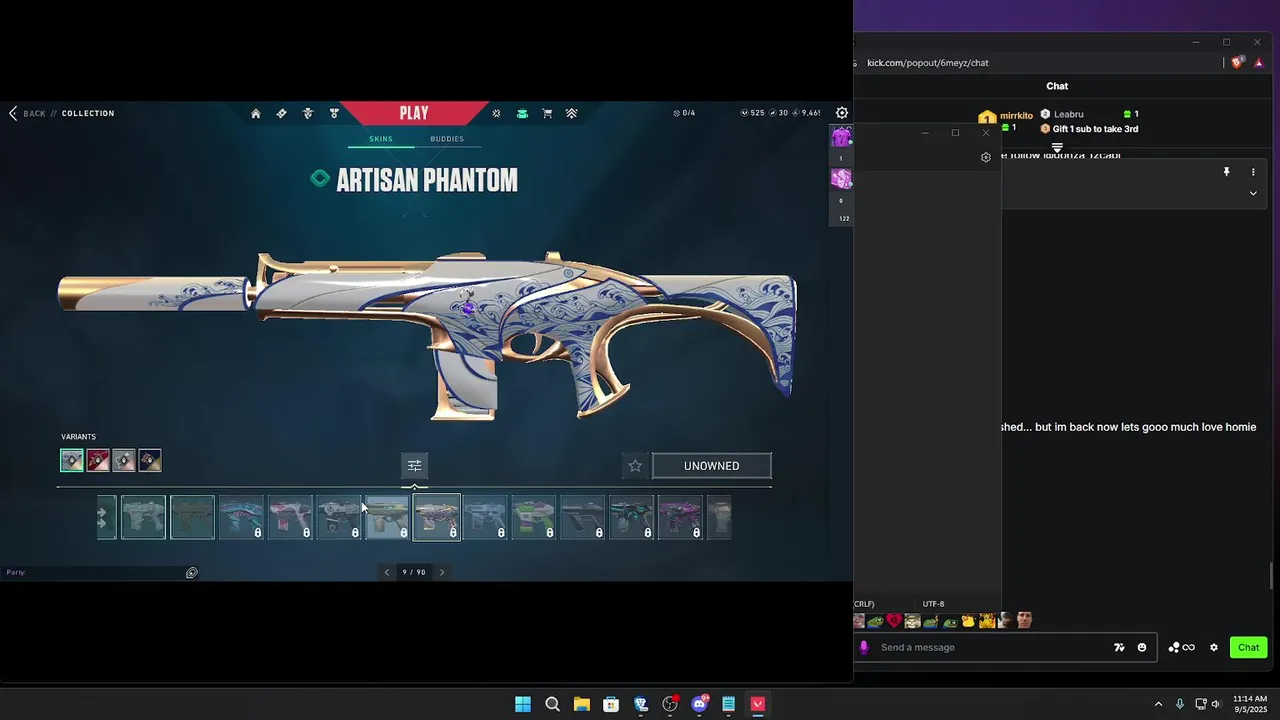Open Brave Shields icon in browser
Viewport: 1280px width, 720px height.
(x=1238, y=62)
